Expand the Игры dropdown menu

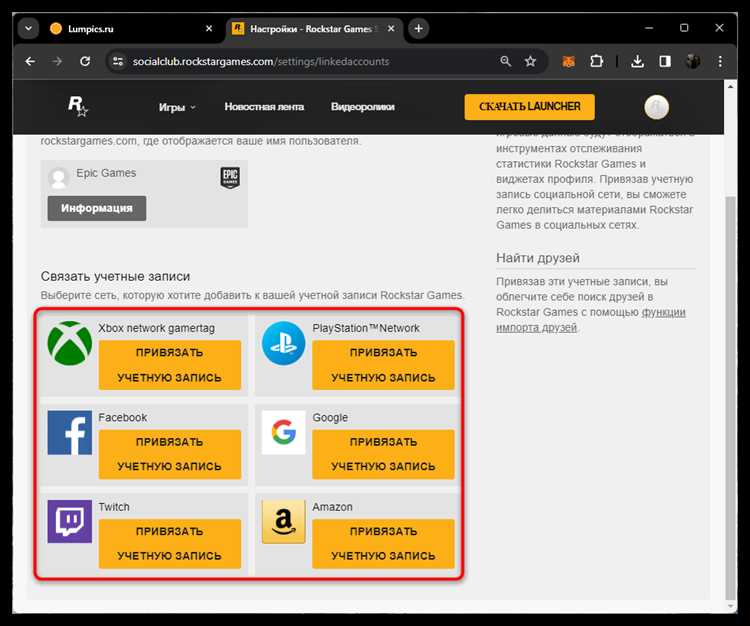(177, 107)
